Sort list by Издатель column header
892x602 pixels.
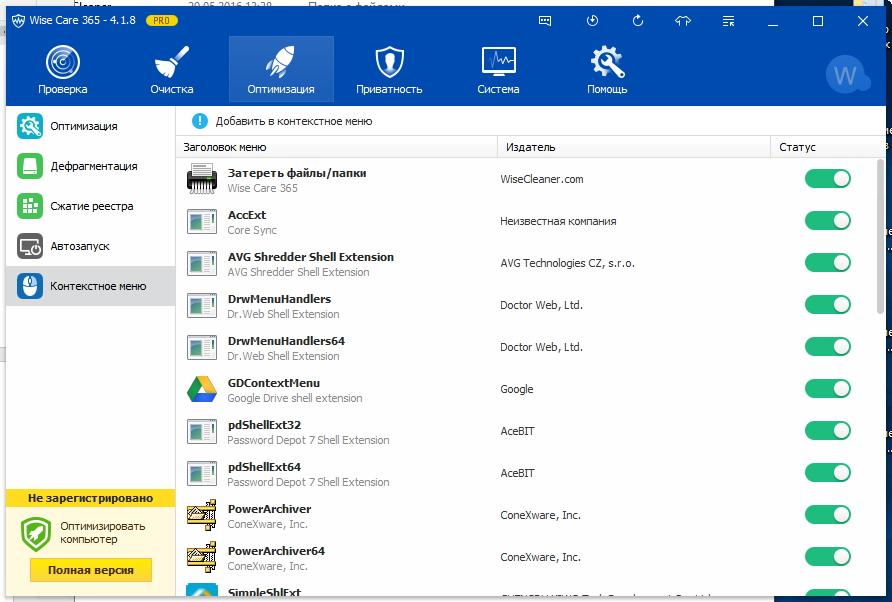(530, 147)
